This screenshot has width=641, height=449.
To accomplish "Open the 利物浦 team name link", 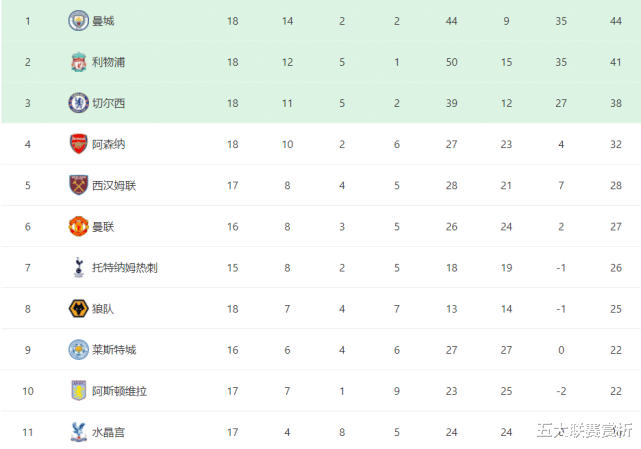I will tap(108, 62).
